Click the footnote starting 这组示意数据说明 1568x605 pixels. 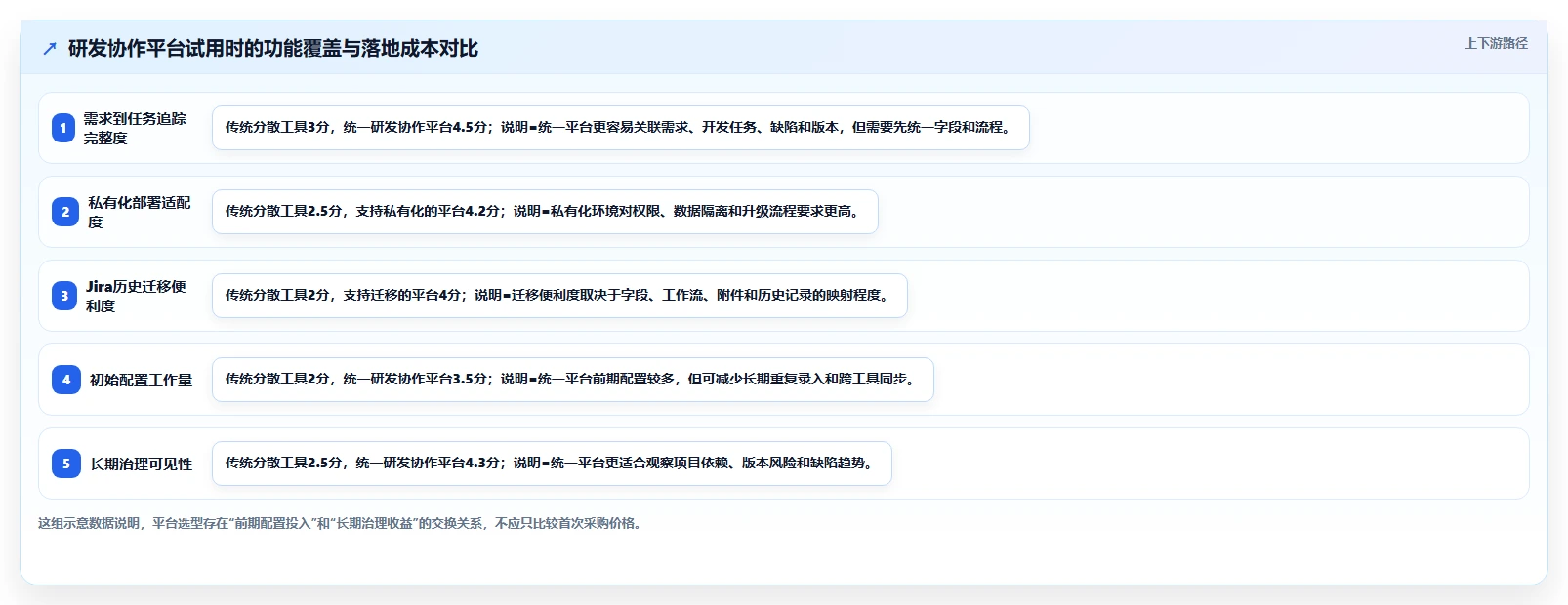(x=342, y=523)
